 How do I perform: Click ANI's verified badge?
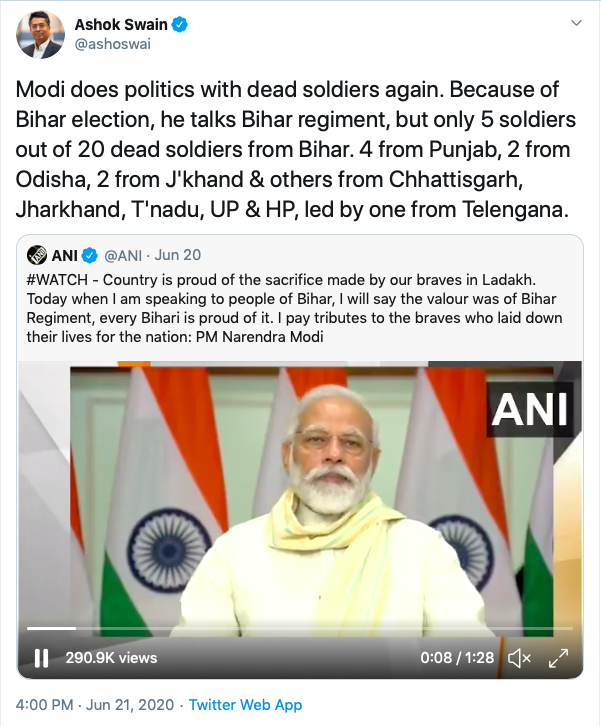click(87, 255)
